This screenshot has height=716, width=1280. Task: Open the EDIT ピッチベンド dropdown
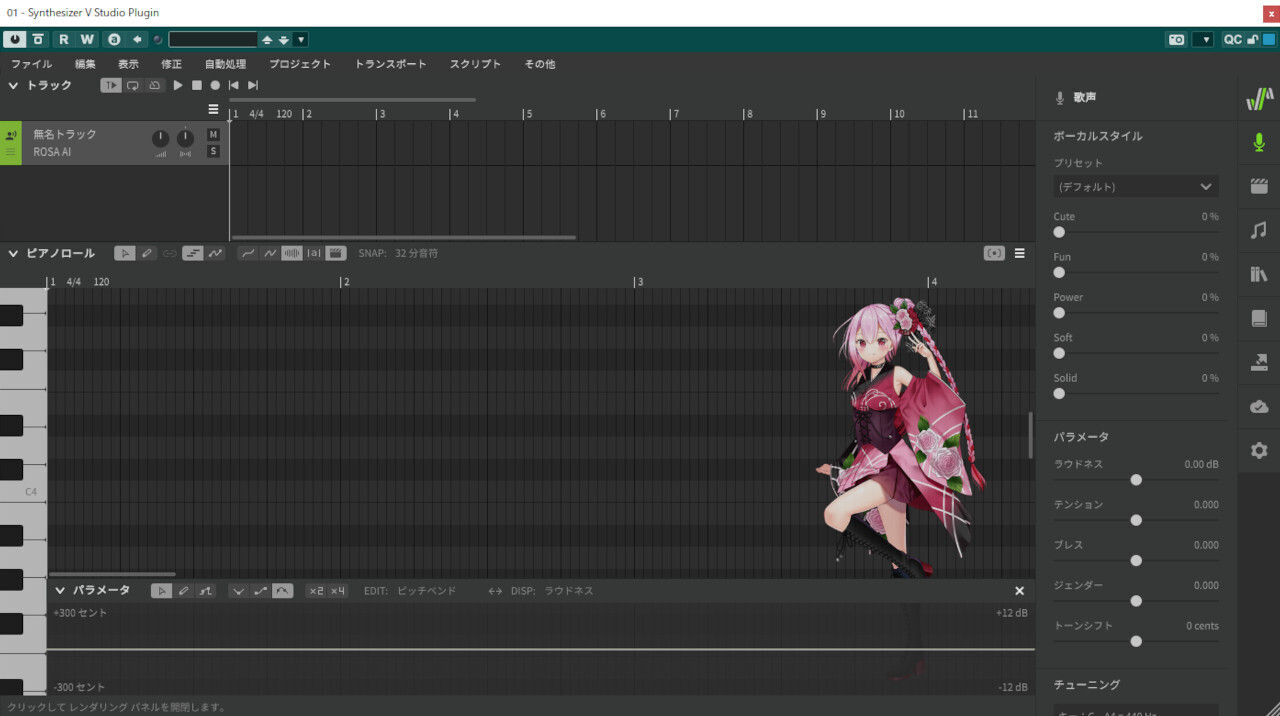pos(410,591)
